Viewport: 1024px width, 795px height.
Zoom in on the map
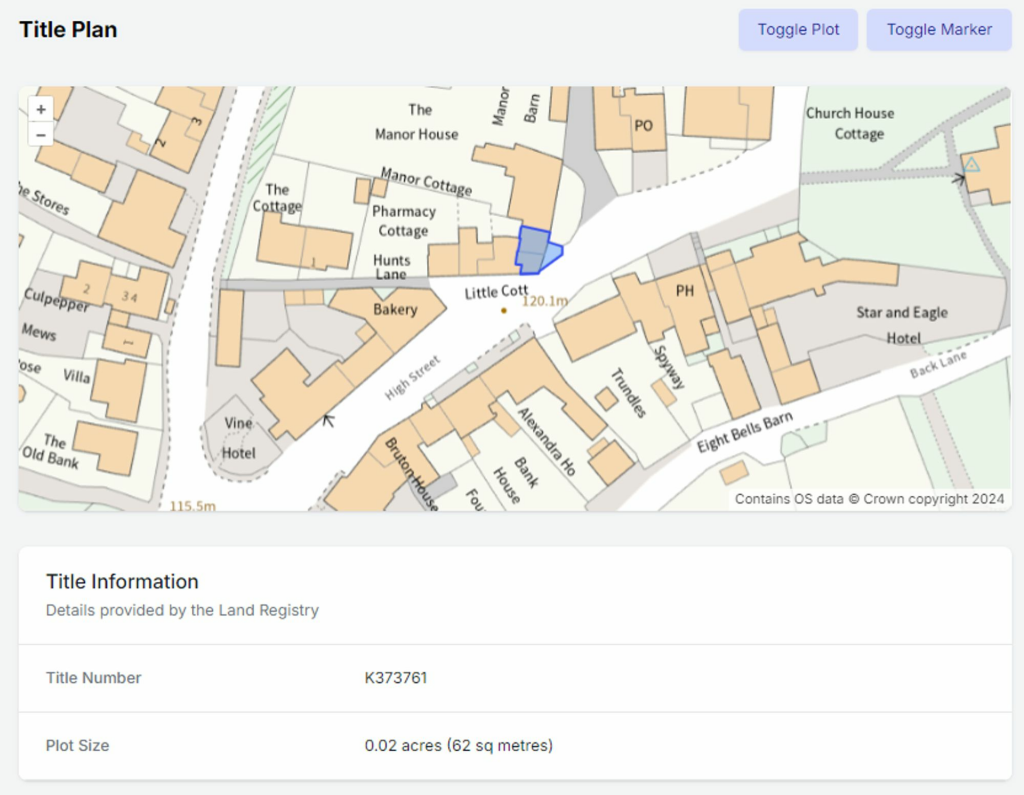(x=41, y=109)
